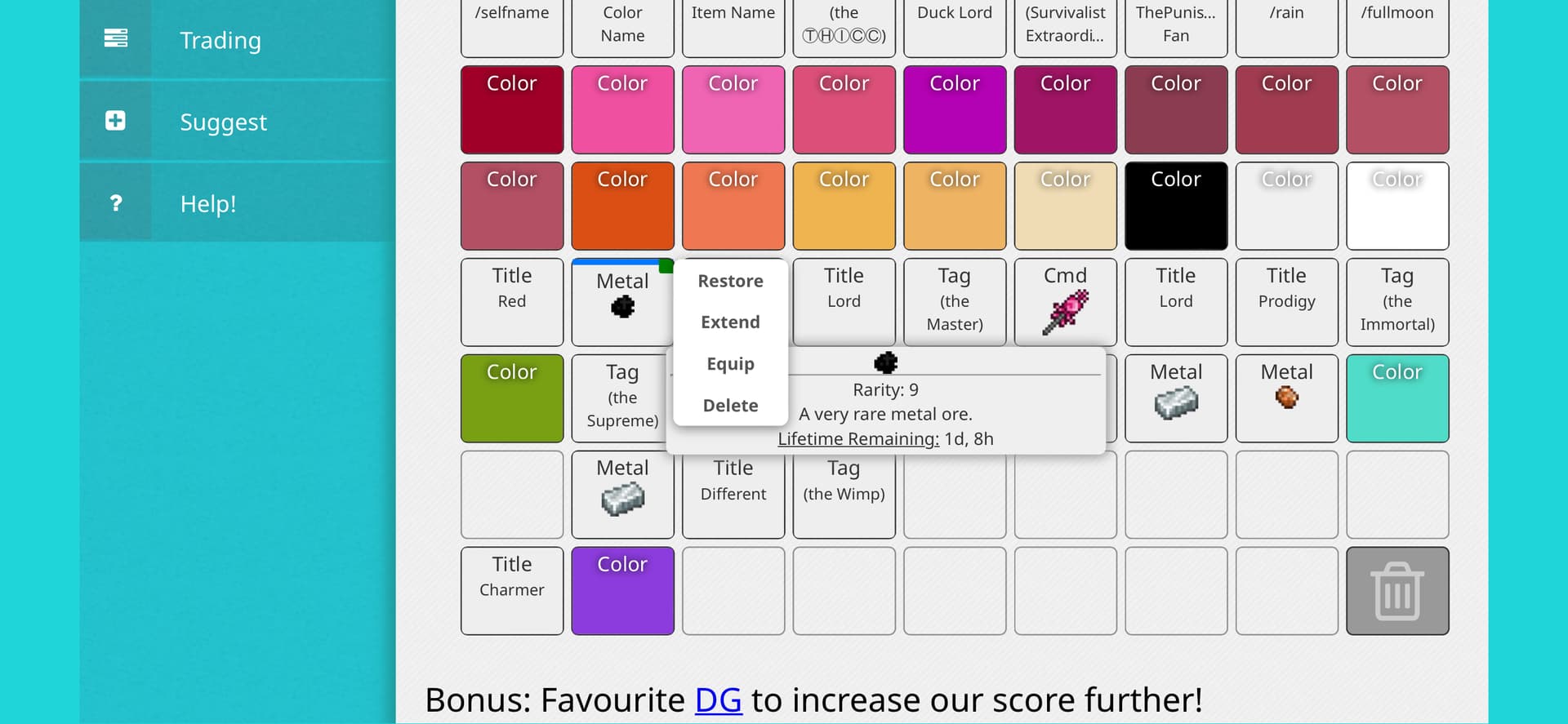Select the Metal black ore item
1568x724 pixels.
point(622,302)
